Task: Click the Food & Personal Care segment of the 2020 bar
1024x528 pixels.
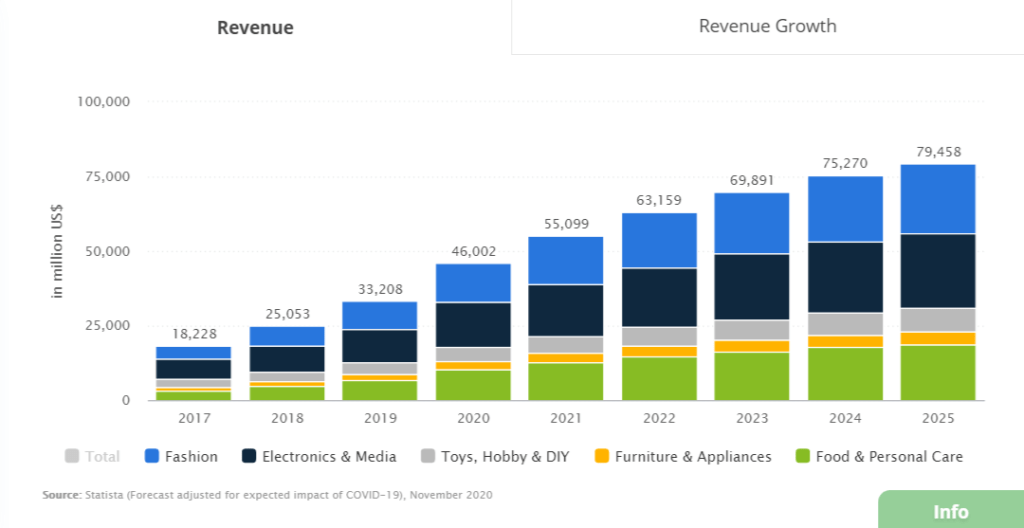Action: pyautogui.click(x=473, y=386)
